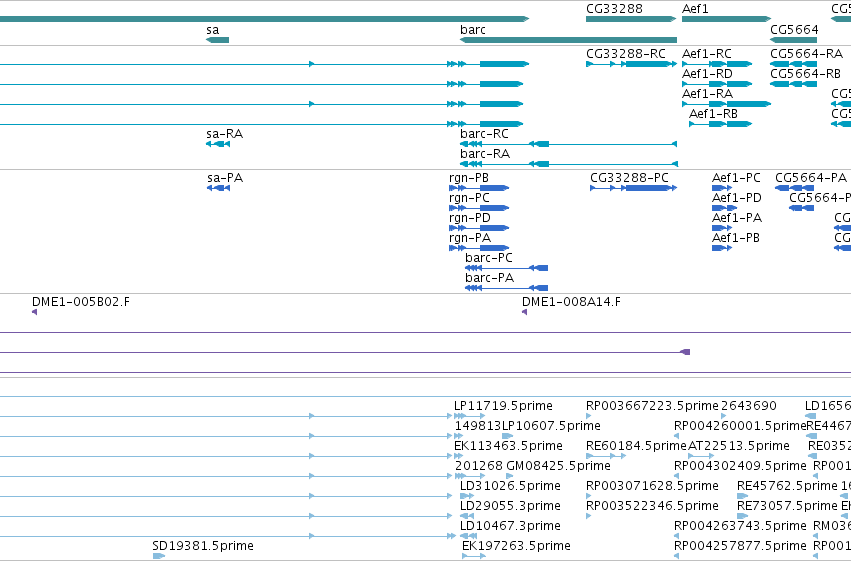
Task: Select protein feature rgn-PA
Action: [479, 248]
